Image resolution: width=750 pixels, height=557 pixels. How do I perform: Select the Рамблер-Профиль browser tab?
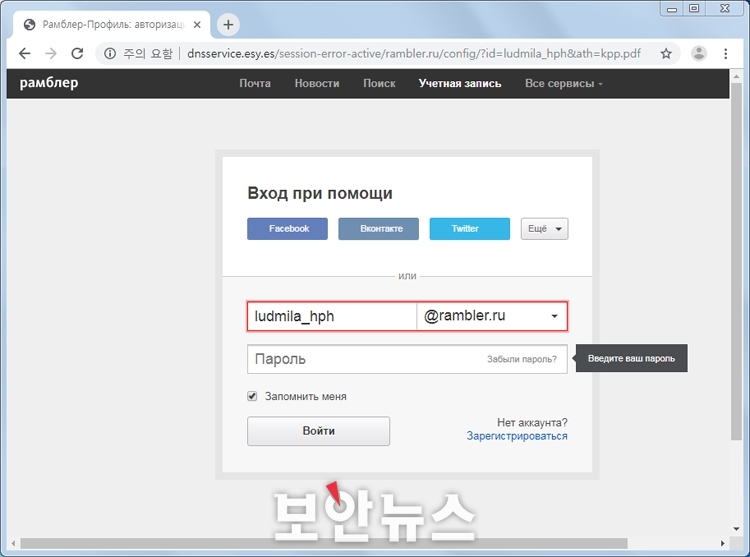tap(111, 24)
